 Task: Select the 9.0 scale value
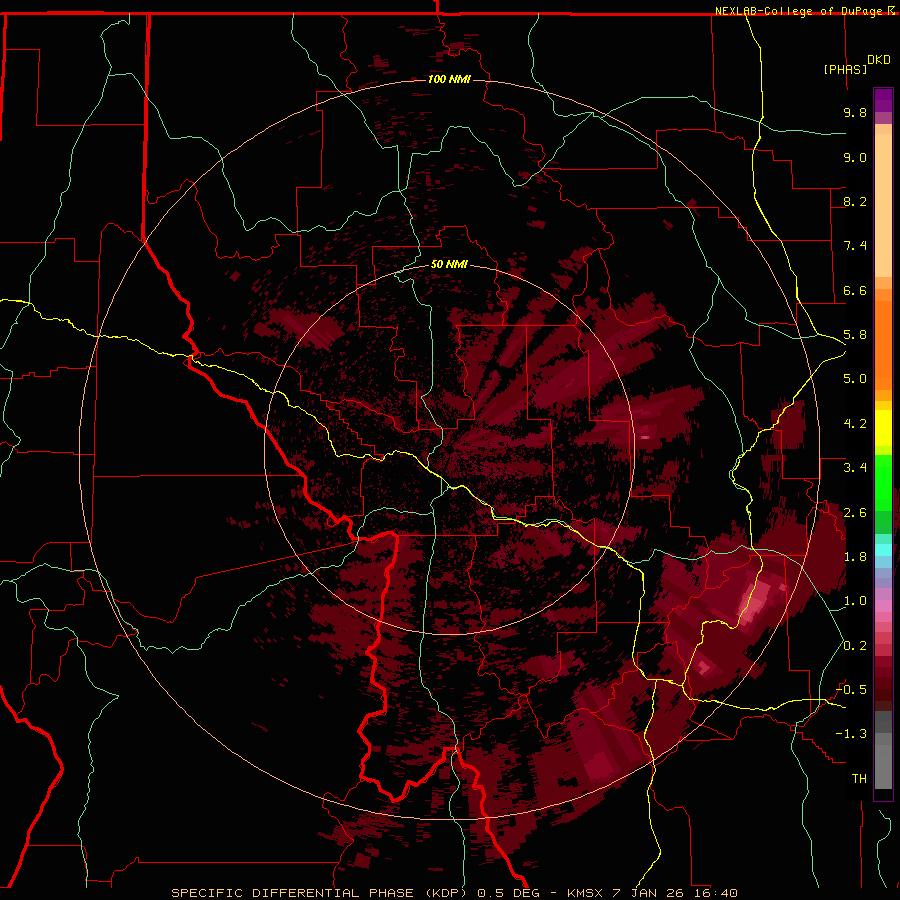pyautogui.click(x=855, y=157)
